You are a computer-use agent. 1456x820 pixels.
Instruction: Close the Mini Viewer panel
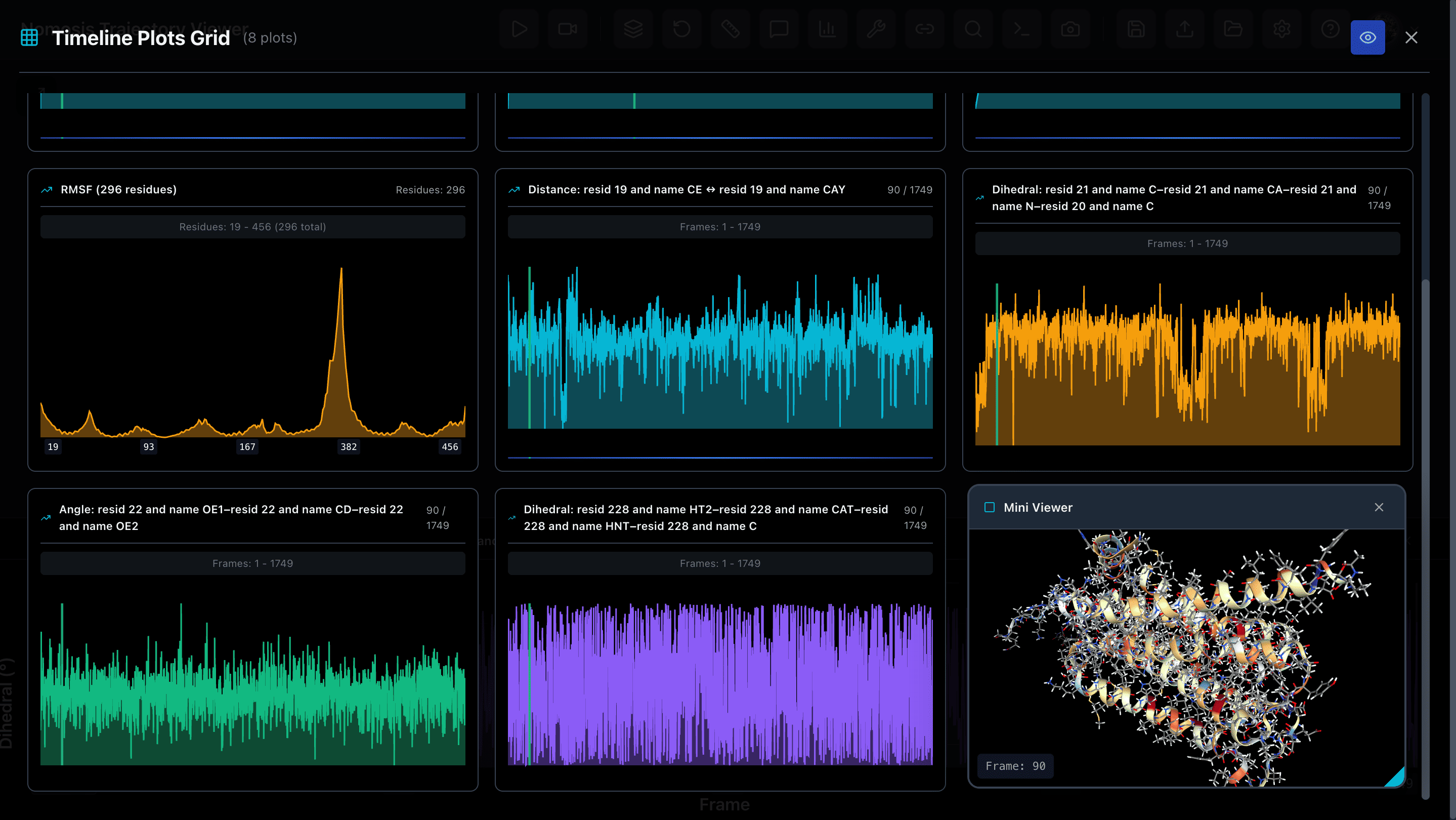pyautogui.click(x=1379, y=507)
